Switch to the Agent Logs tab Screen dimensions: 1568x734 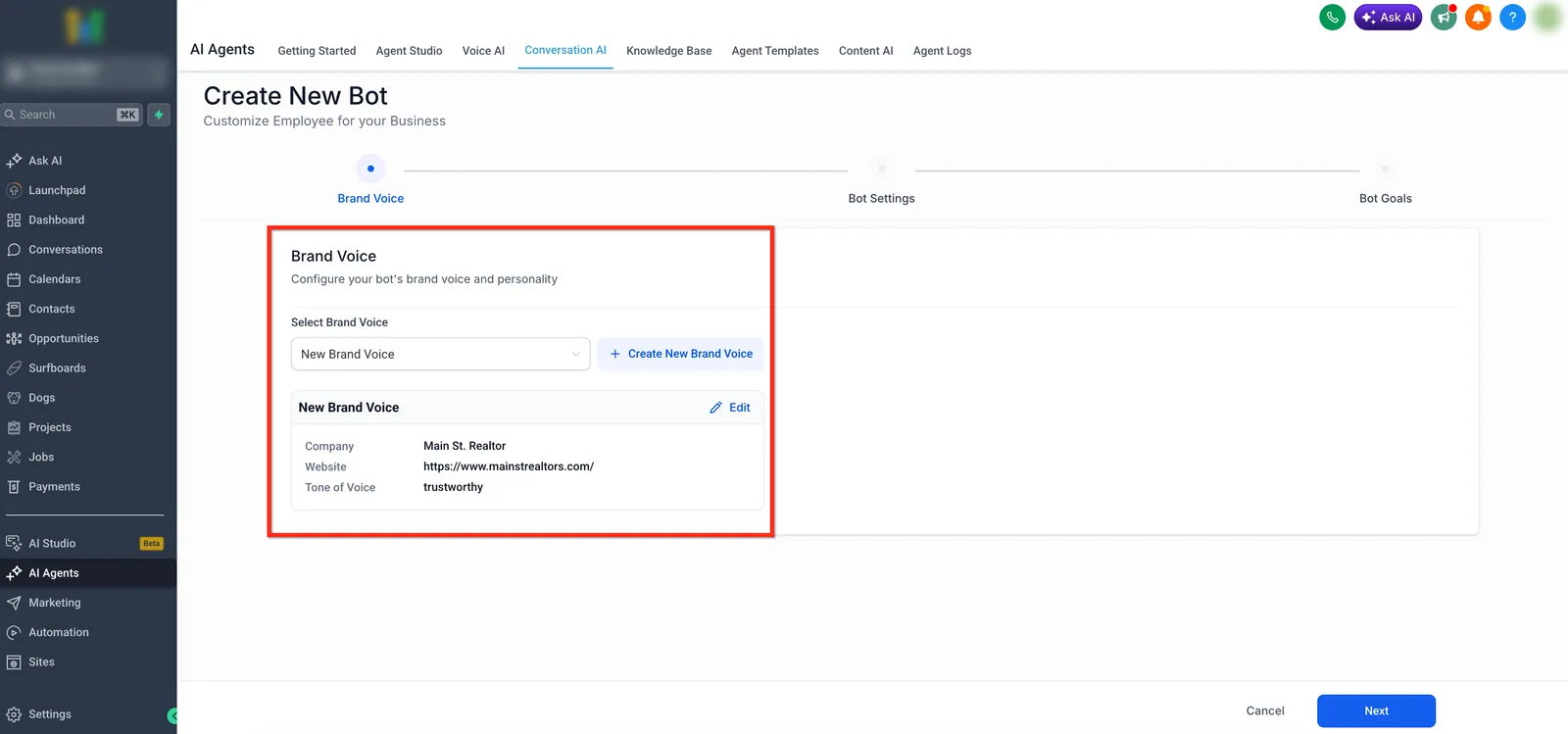point(942,51)
